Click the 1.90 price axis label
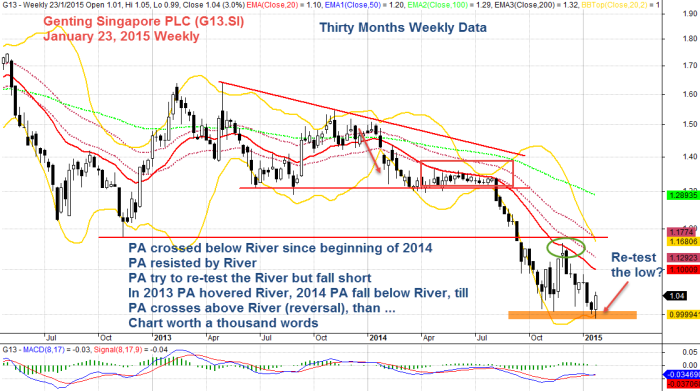 pyautogui.click(x=690, y=14)
